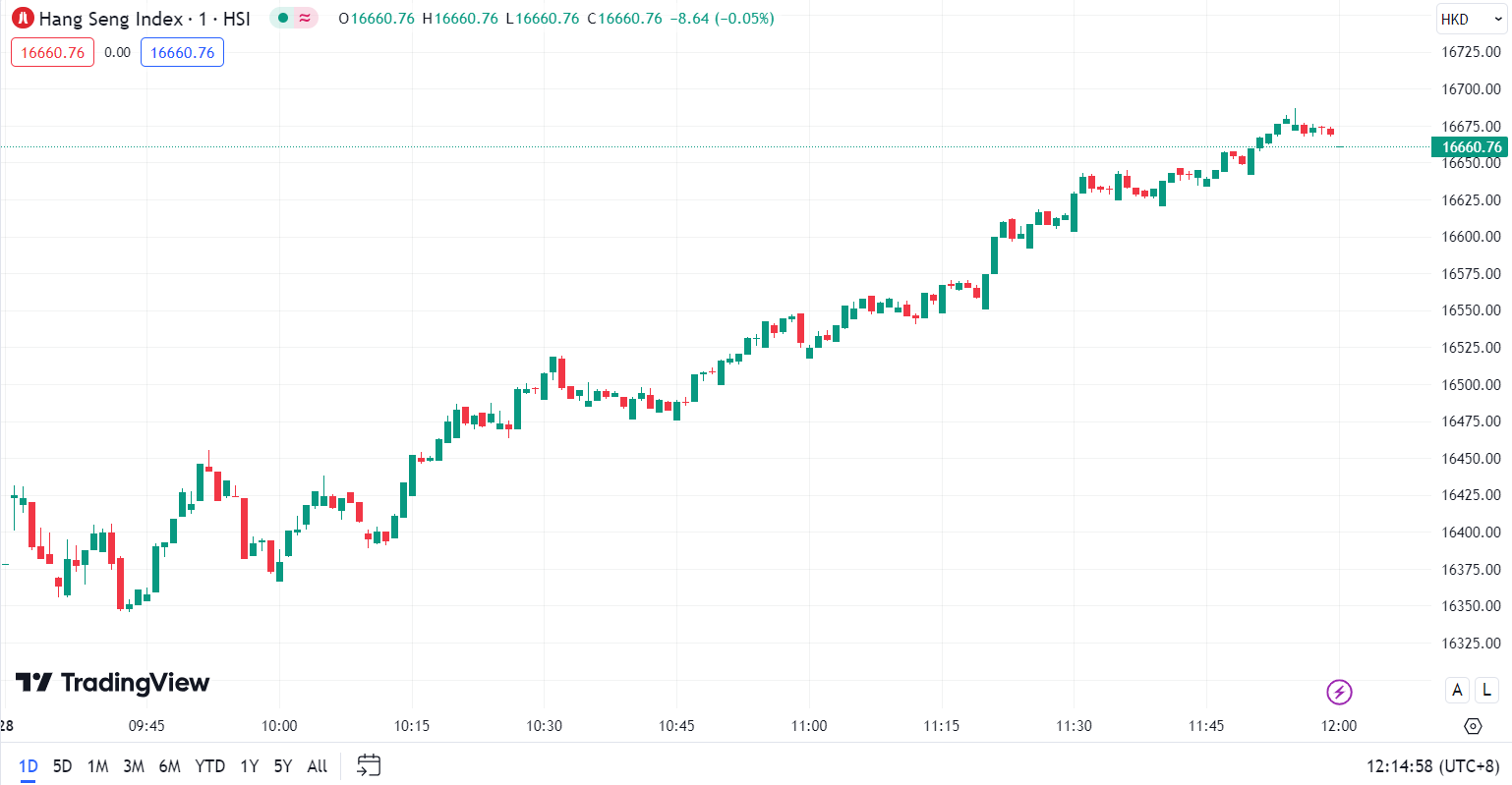Click the green current price label 16660.76 on scale
This screenshot has width=1512, height=785.
(1471, 147)
